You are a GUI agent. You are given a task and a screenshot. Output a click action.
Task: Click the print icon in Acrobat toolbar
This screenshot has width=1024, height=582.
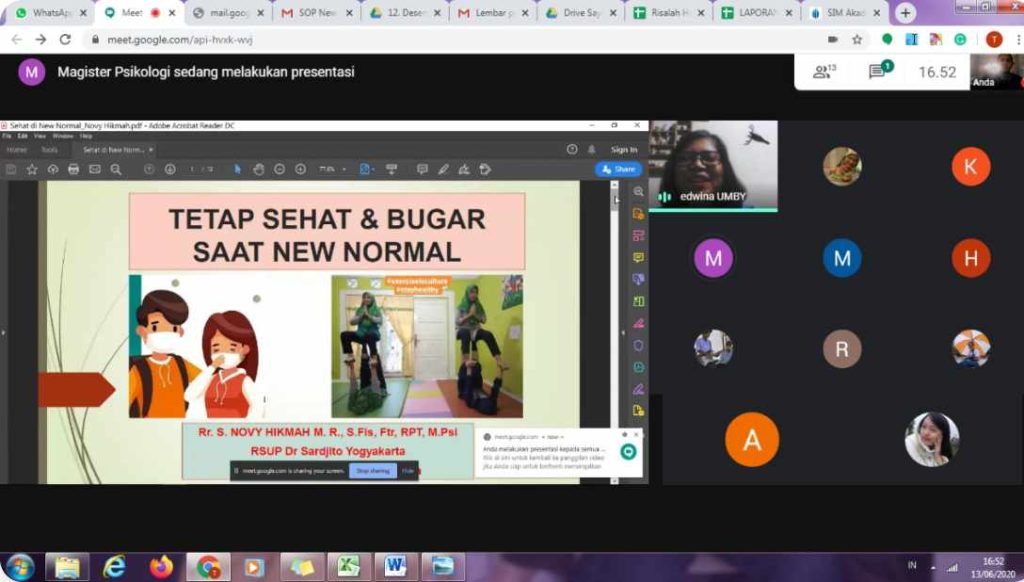(74, 170)
